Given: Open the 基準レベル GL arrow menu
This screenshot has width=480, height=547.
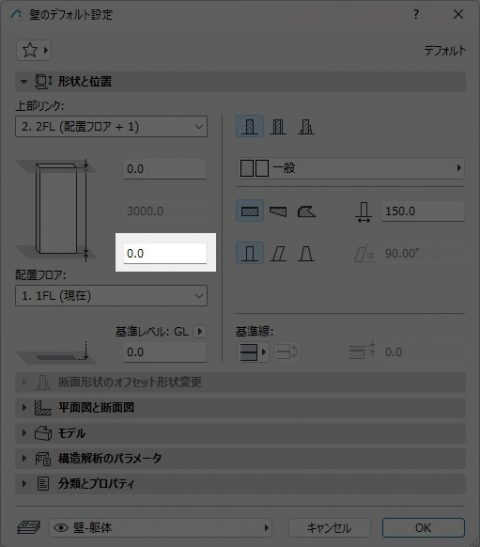Looking at the screenshot, I should [200, 331].
